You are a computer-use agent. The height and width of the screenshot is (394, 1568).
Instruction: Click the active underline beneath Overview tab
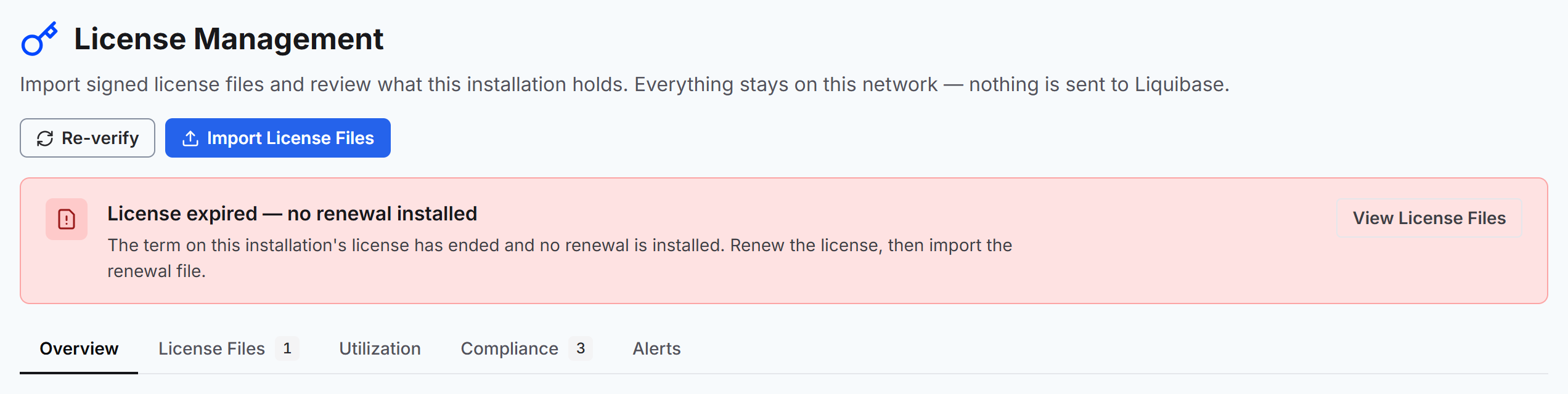click(79, 372)
